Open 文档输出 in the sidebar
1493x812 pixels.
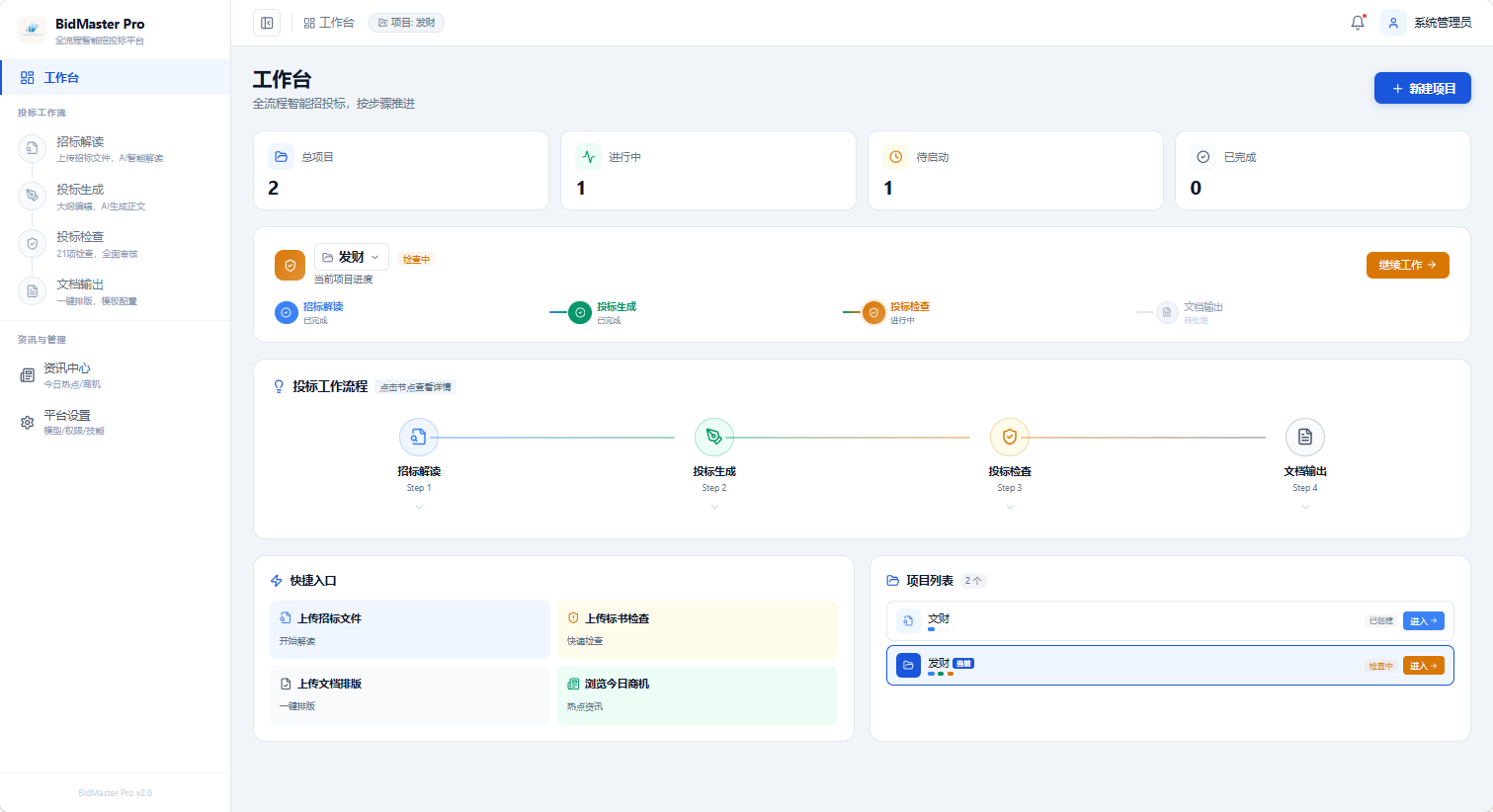[x=115, y=291]
